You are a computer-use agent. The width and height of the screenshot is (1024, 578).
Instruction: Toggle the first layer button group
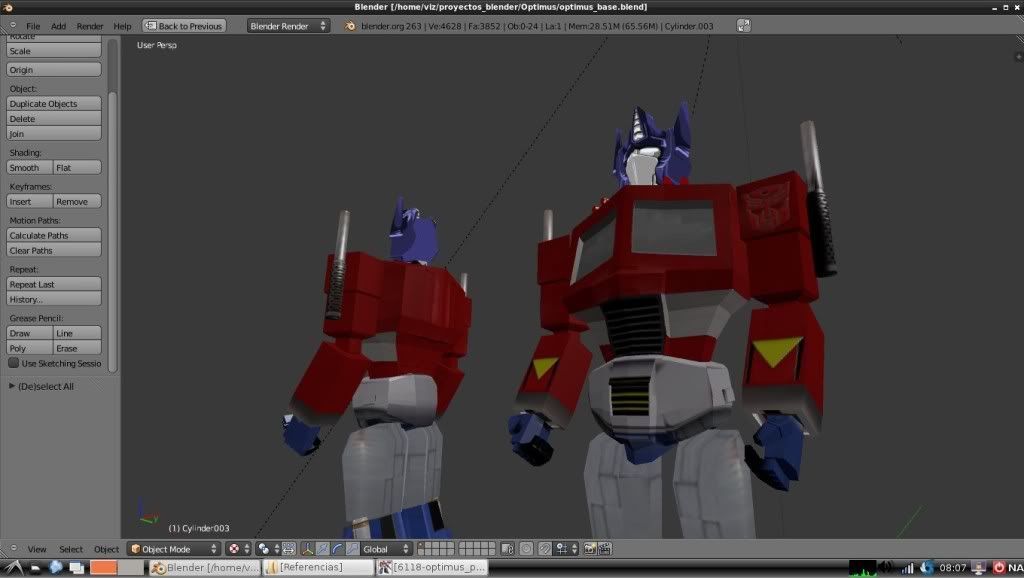click(x=436, y=549)
